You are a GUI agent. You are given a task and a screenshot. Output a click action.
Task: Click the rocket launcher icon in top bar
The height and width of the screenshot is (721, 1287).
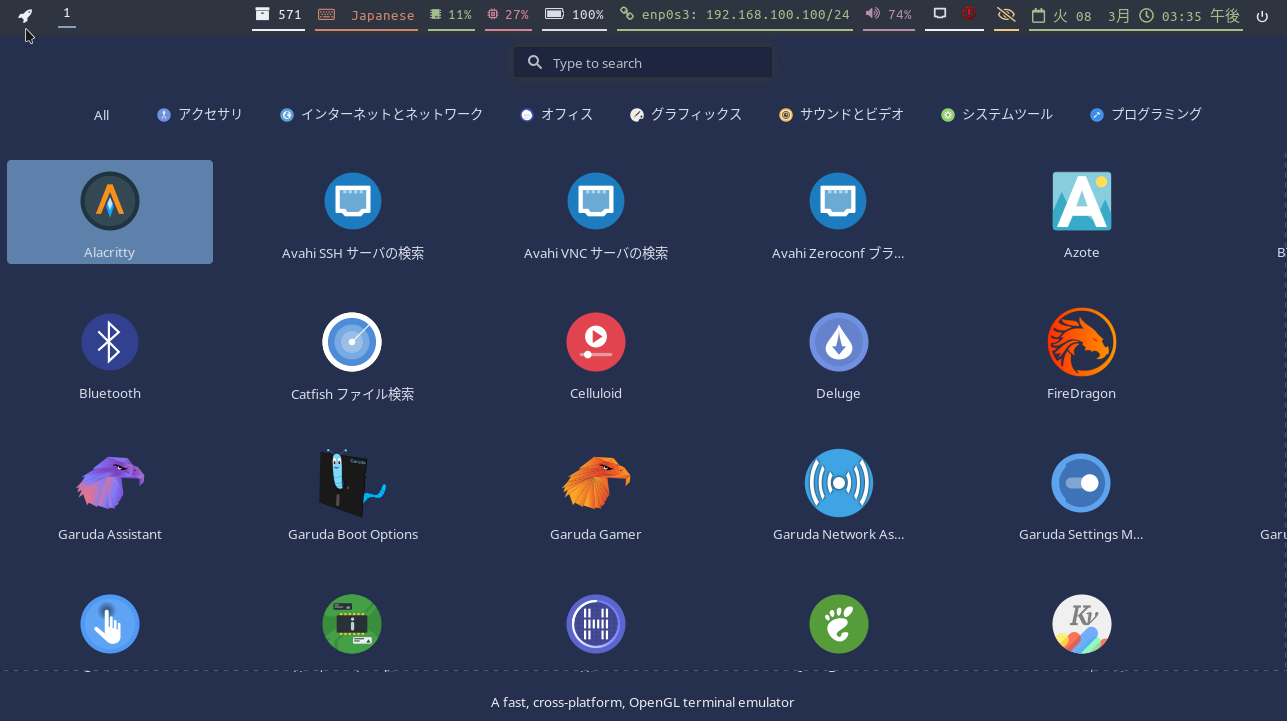pos(25,15)
